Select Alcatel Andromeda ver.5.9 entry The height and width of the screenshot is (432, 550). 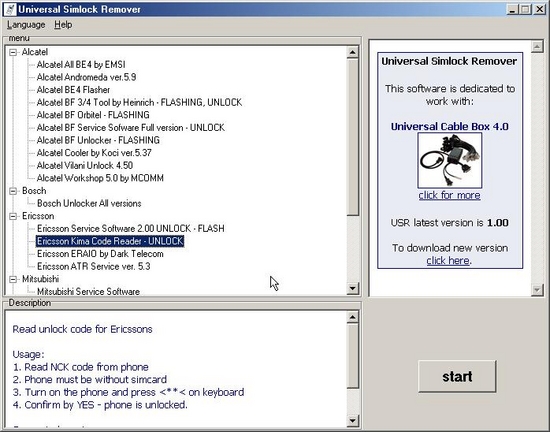coord(86,77)
